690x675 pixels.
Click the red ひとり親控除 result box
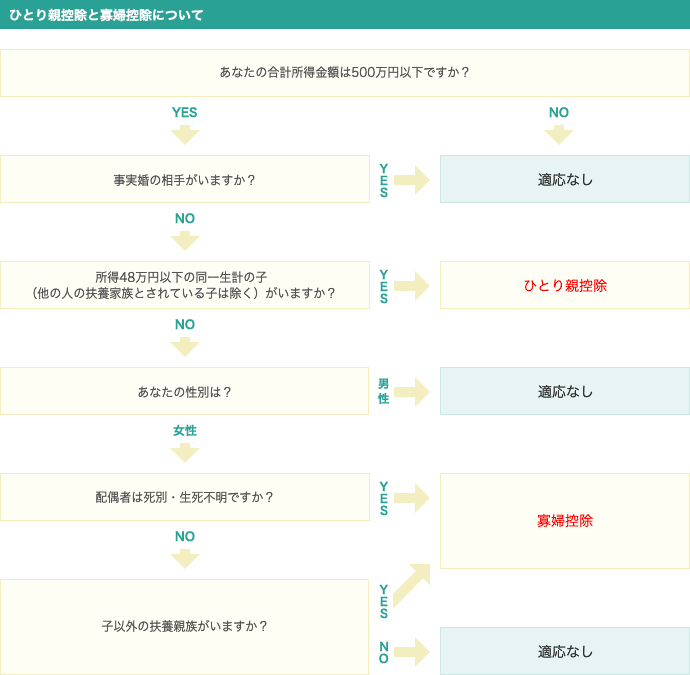click(x=565, y=286)
